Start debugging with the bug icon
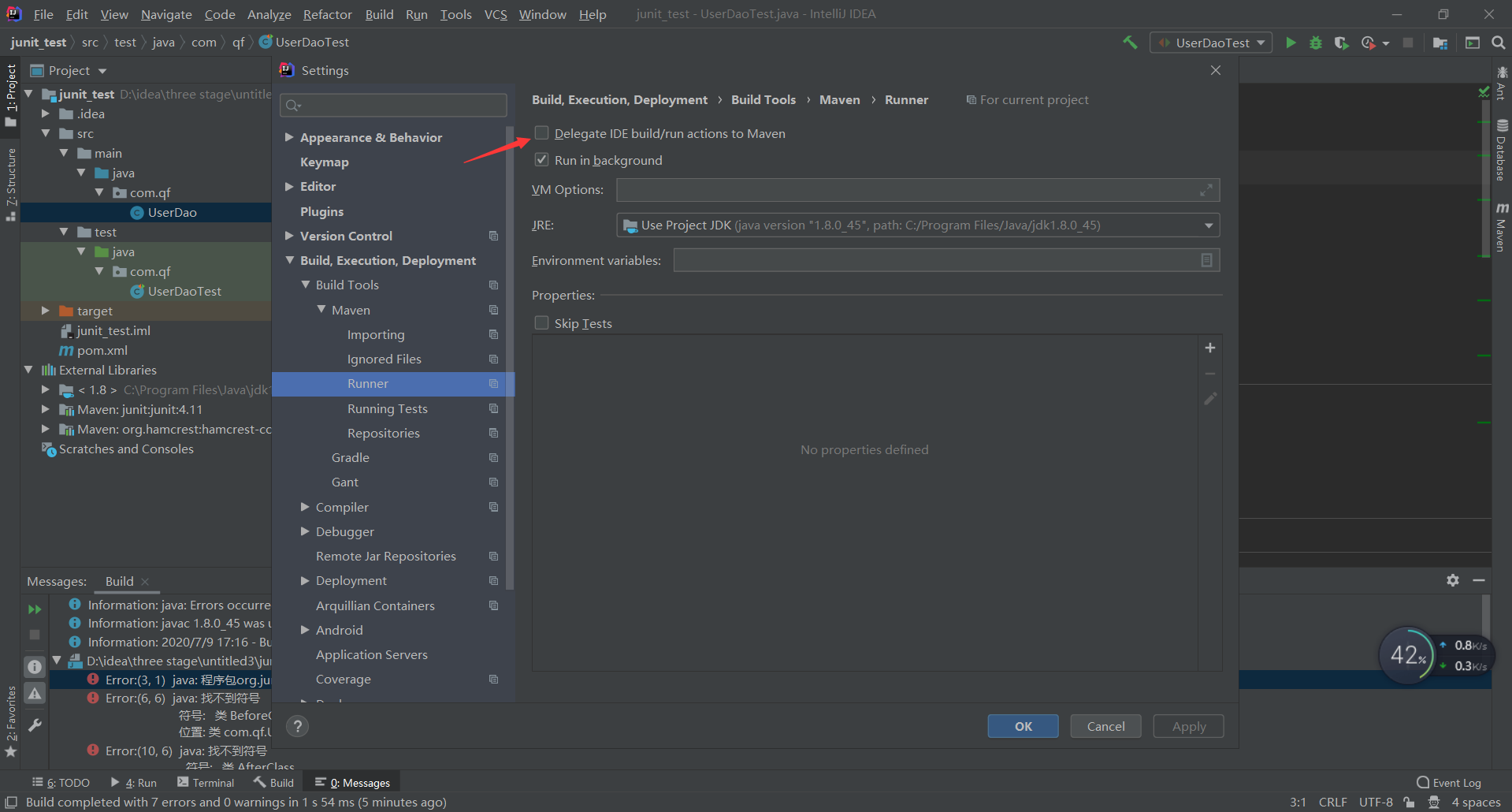The width and height of the screenshot is (1512, 812). tap(1316, 43)
